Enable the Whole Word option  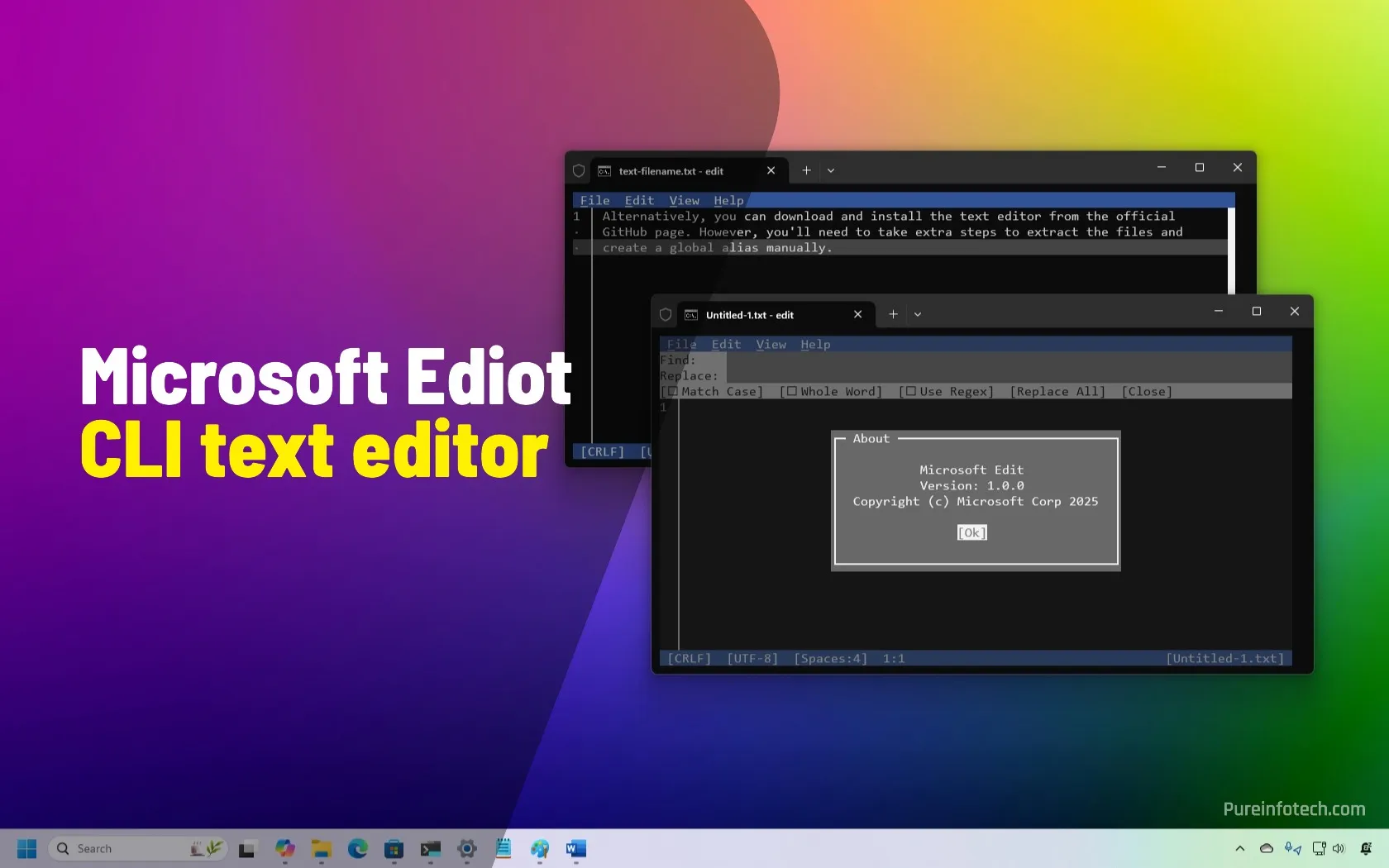pos(830,392)
